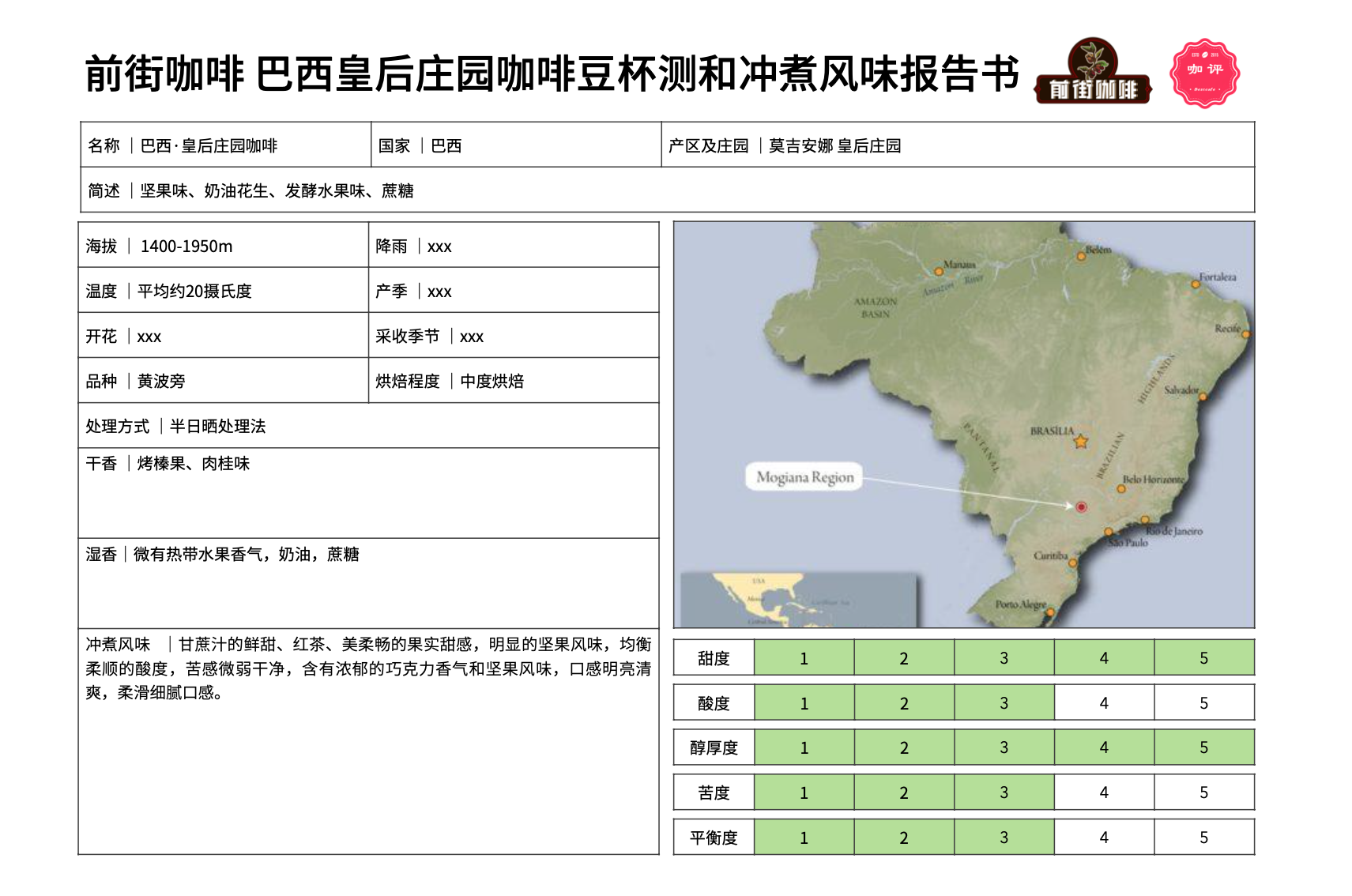
Task: Select score 4 in the 平衡度 row
Action: point(1103,838)
